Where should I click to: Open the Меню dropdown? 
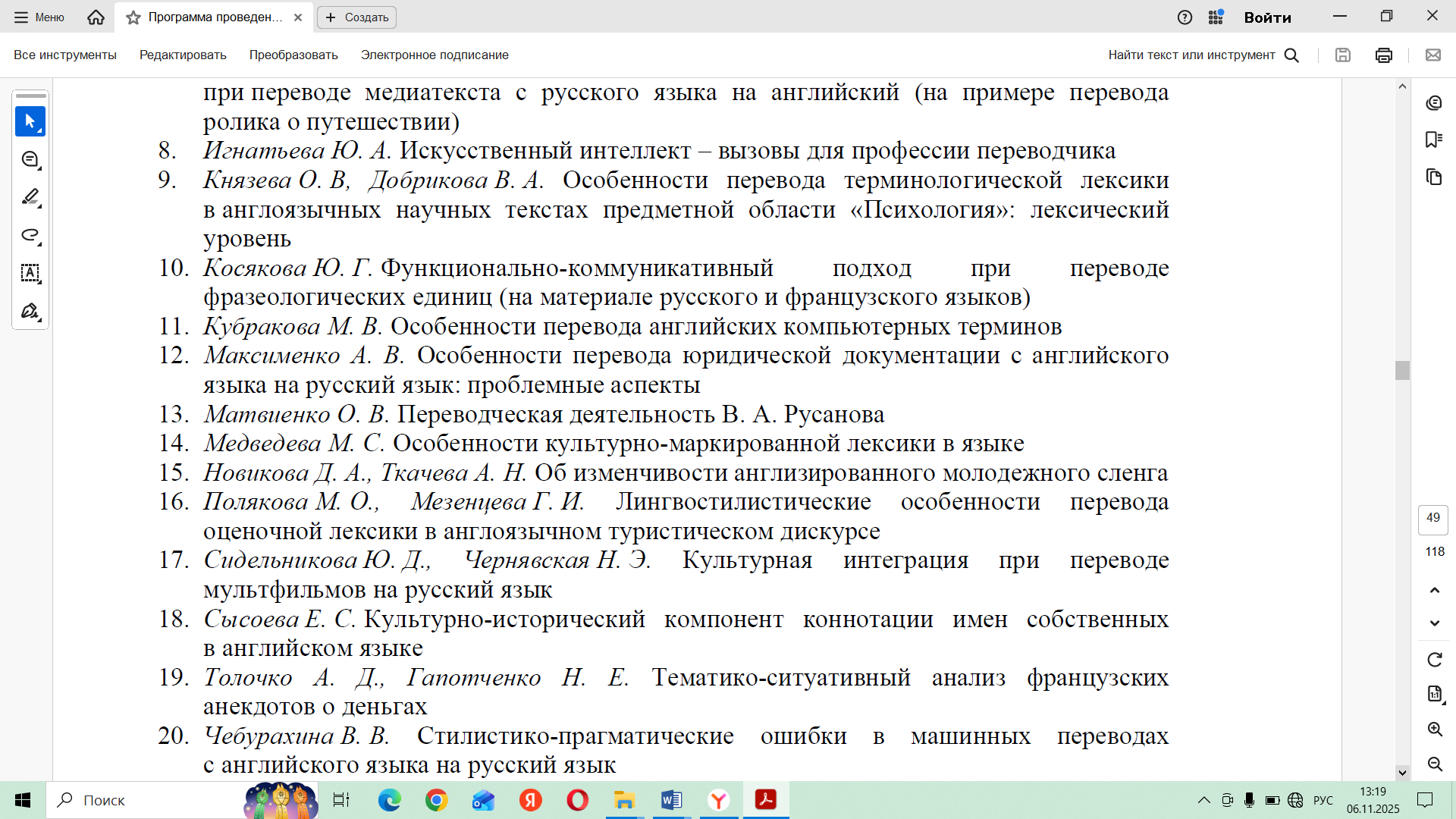(39, 17)
